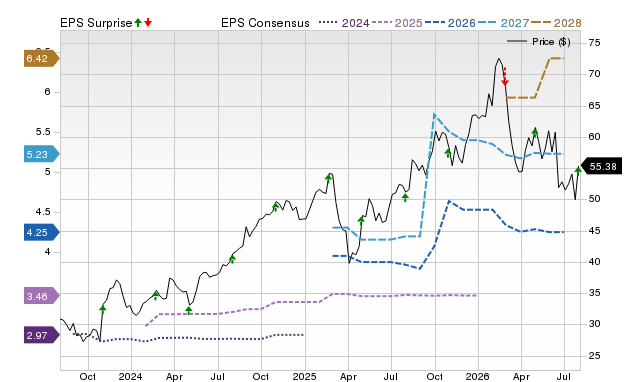Click the 5.5 EPS axis label
The width and height of the screenshot is (640, 382).
click(x=43, y=132)
